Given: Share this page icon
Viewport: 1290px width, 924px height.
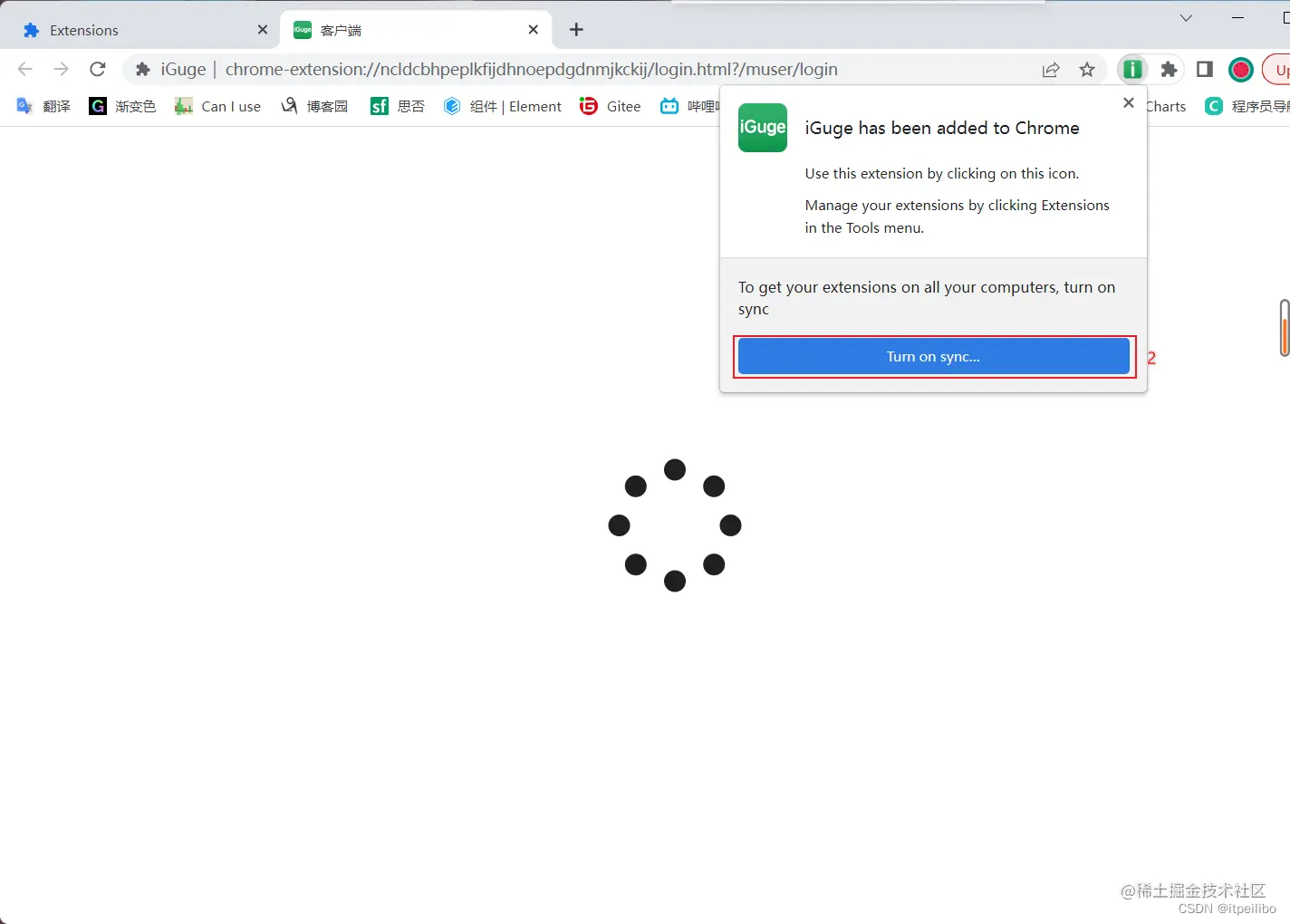Looking at the screenshot, I should (1051, 70).
